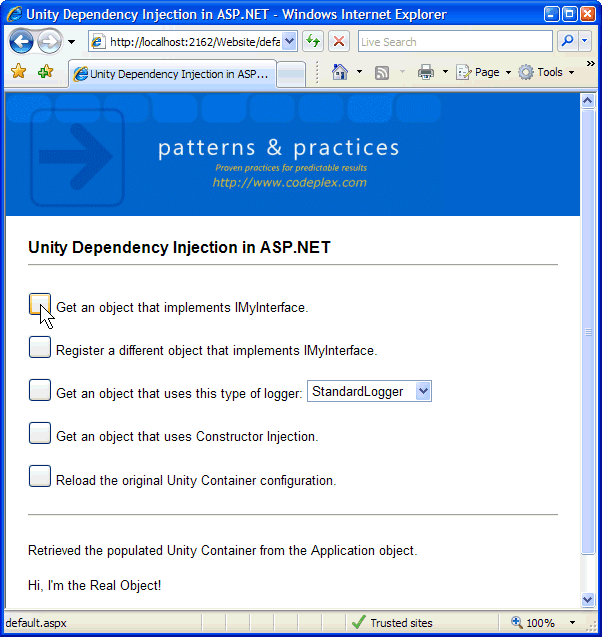The height and width of the screenshot is (637, 602).
Task: Run search with the magnifier icon
Action: click(567, 41)
